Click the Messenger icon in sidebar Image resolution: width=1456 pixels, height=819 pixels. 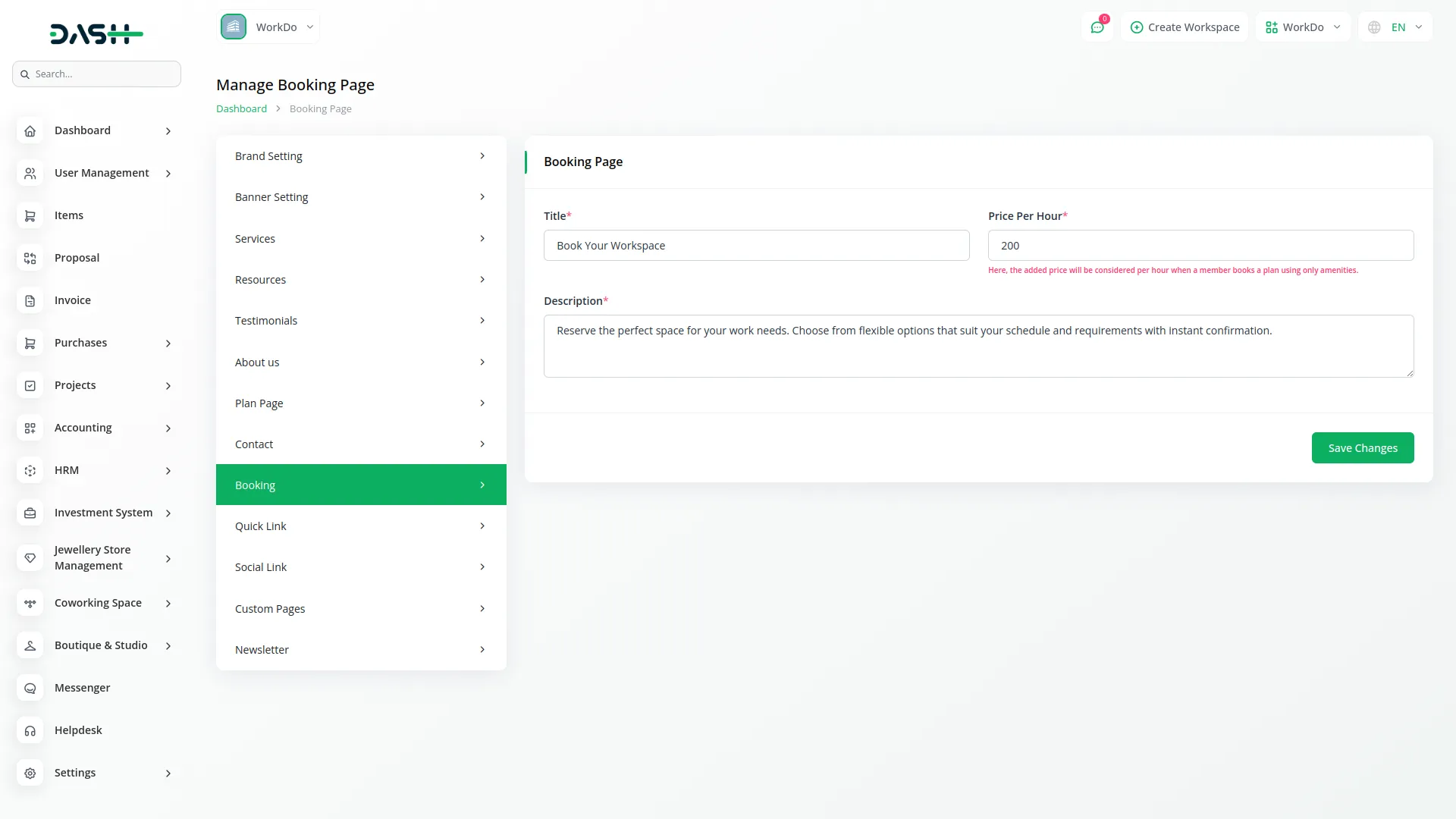pos(30,689)
